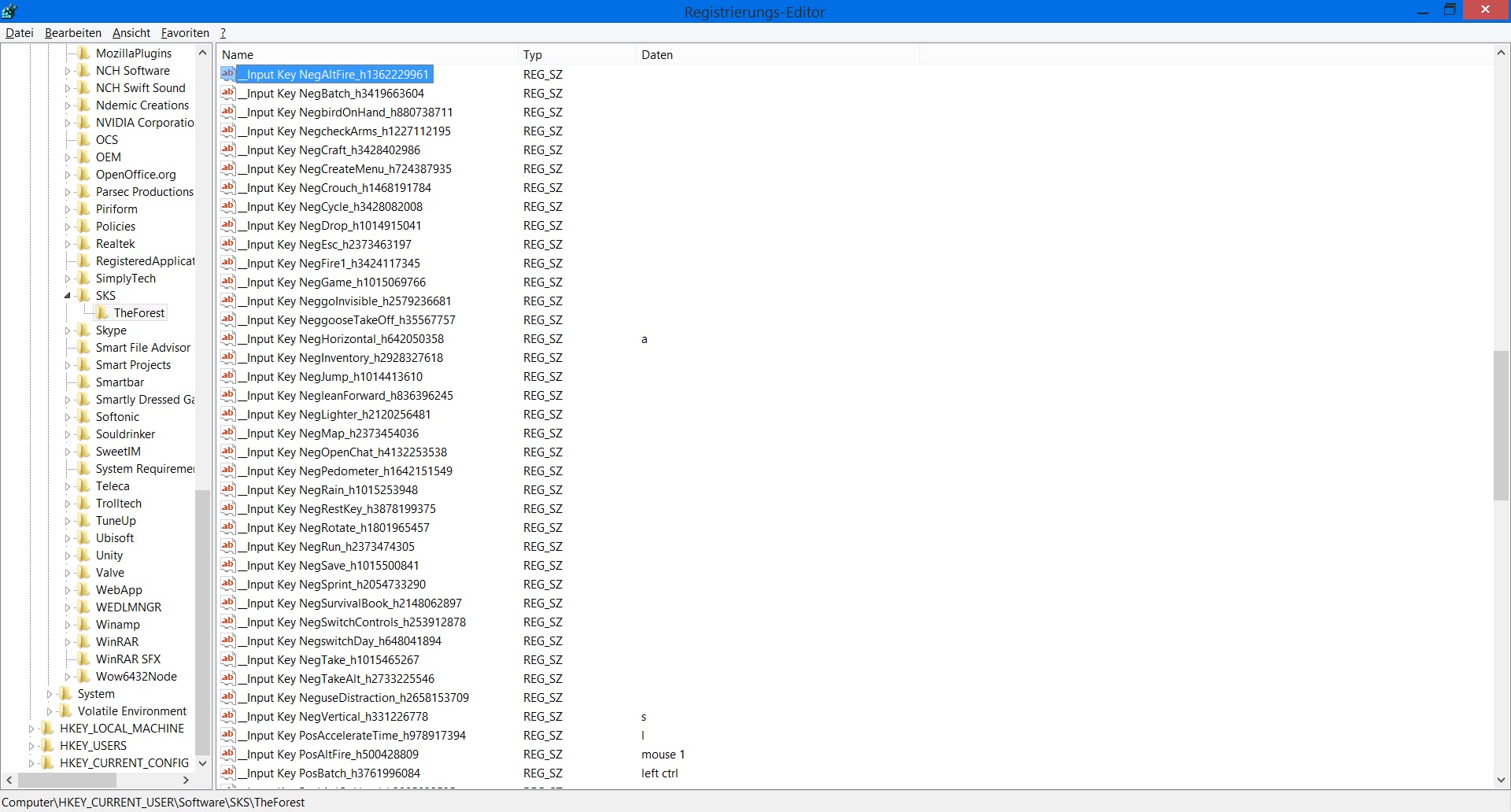The height and width of the screenshot is (812, 1511).
Task: Click string icon beside NegHorizontal_h642050358
Action: pos(228,338)
